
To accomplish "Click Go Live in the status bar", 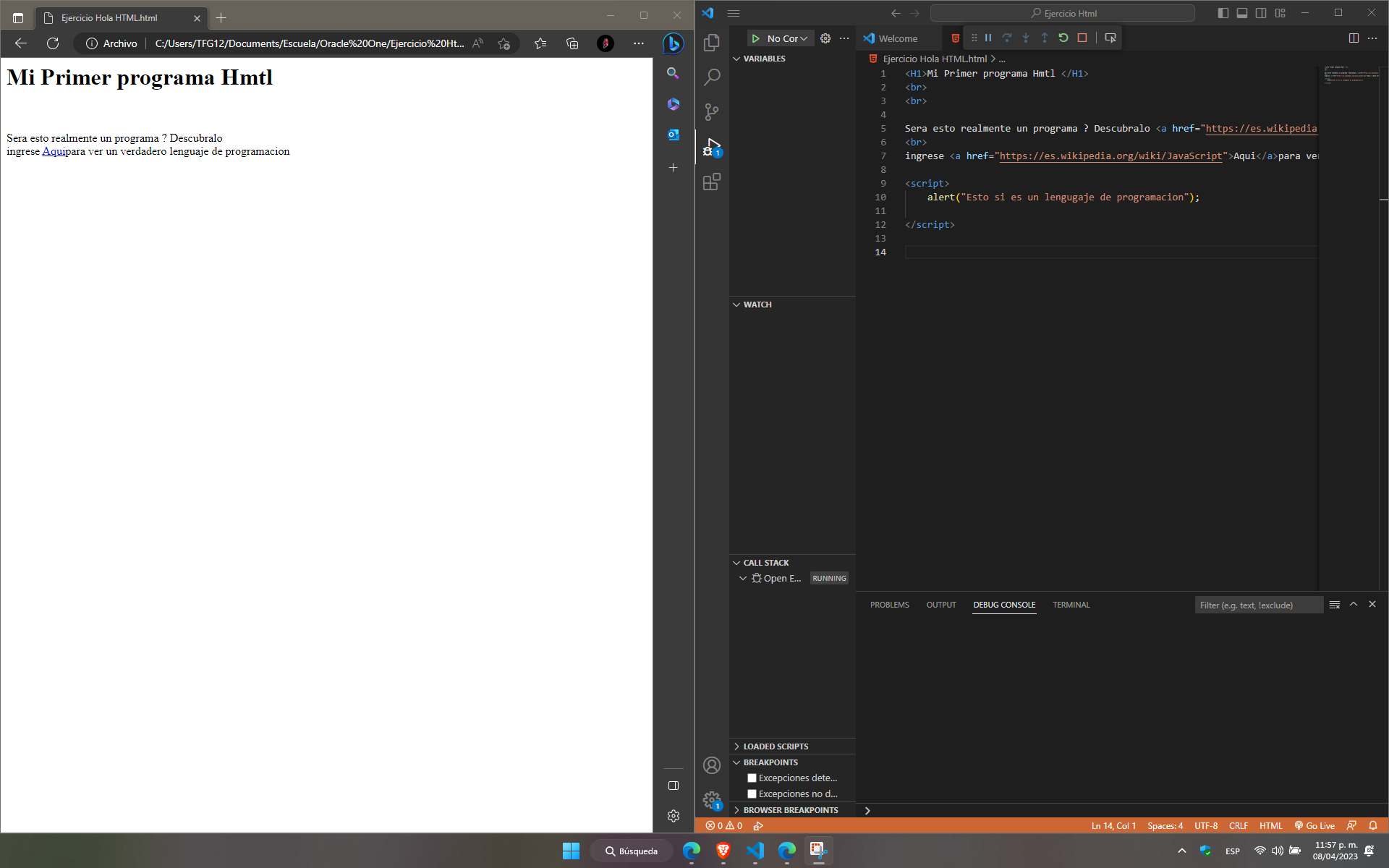I will [x=1314, y=825].
